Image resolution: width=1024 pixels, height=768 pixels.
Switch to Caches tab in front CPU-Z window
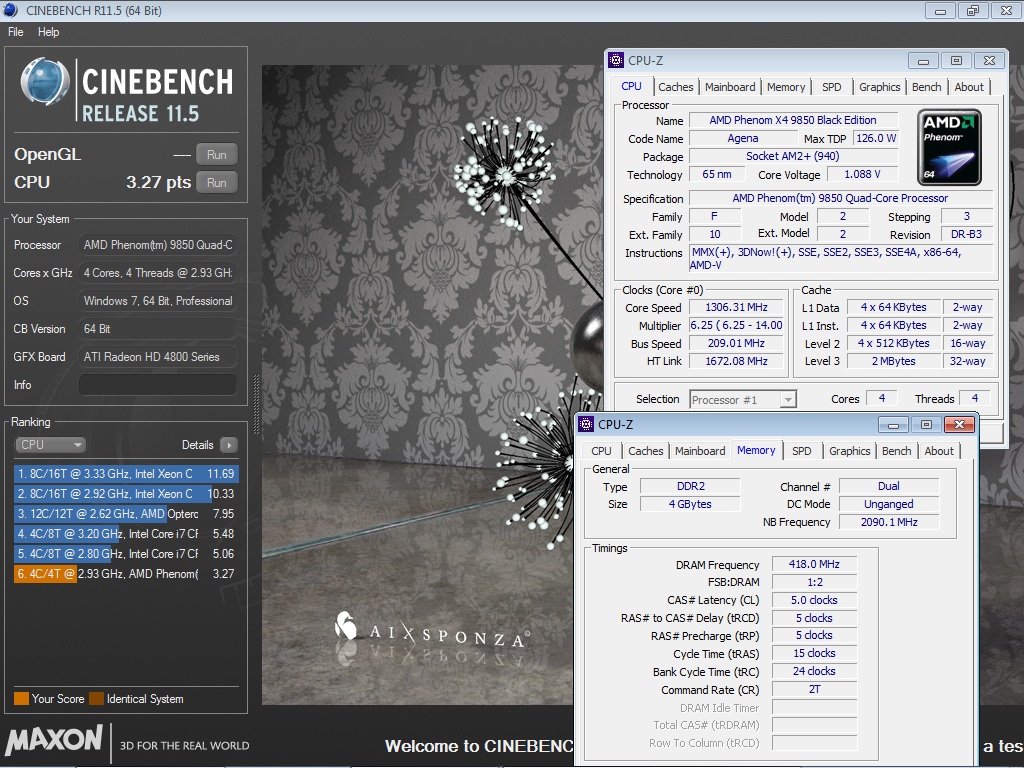[645, 451]
